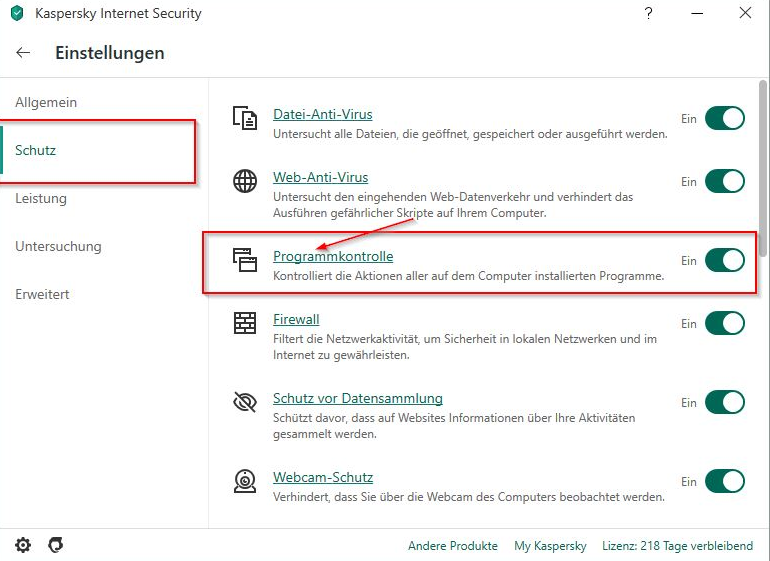770x561 pixels.
Task: Open support via the headset icon
Action: [55, 545]
